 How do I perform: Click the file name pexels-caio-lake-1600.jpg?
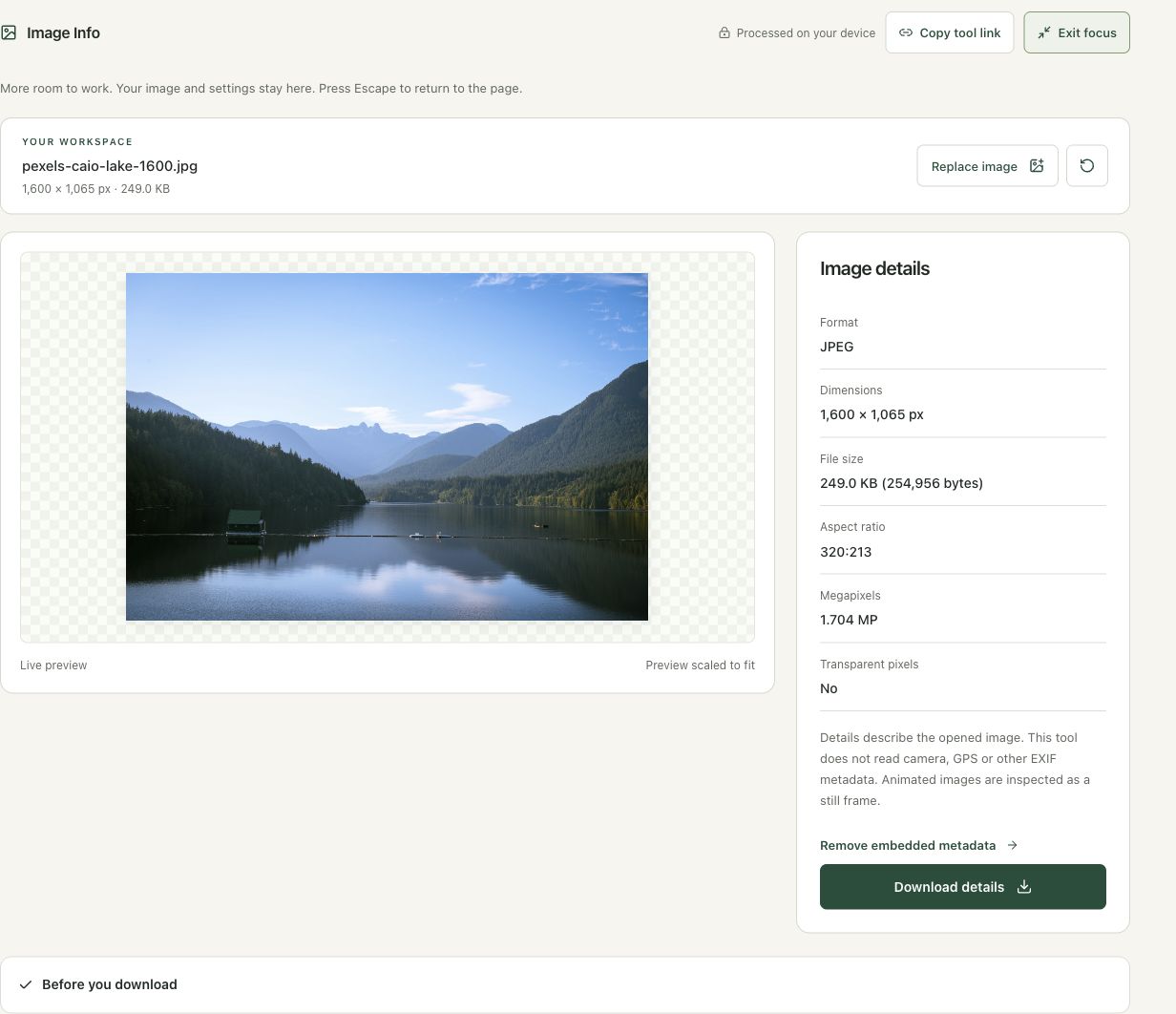tap(110, 165)
